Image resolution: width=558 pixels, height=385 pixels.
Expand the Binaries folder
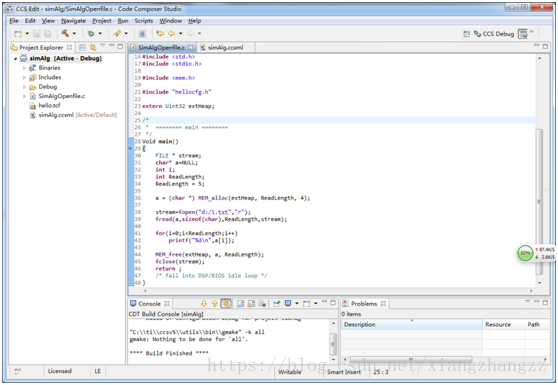(x=24, y=68)
